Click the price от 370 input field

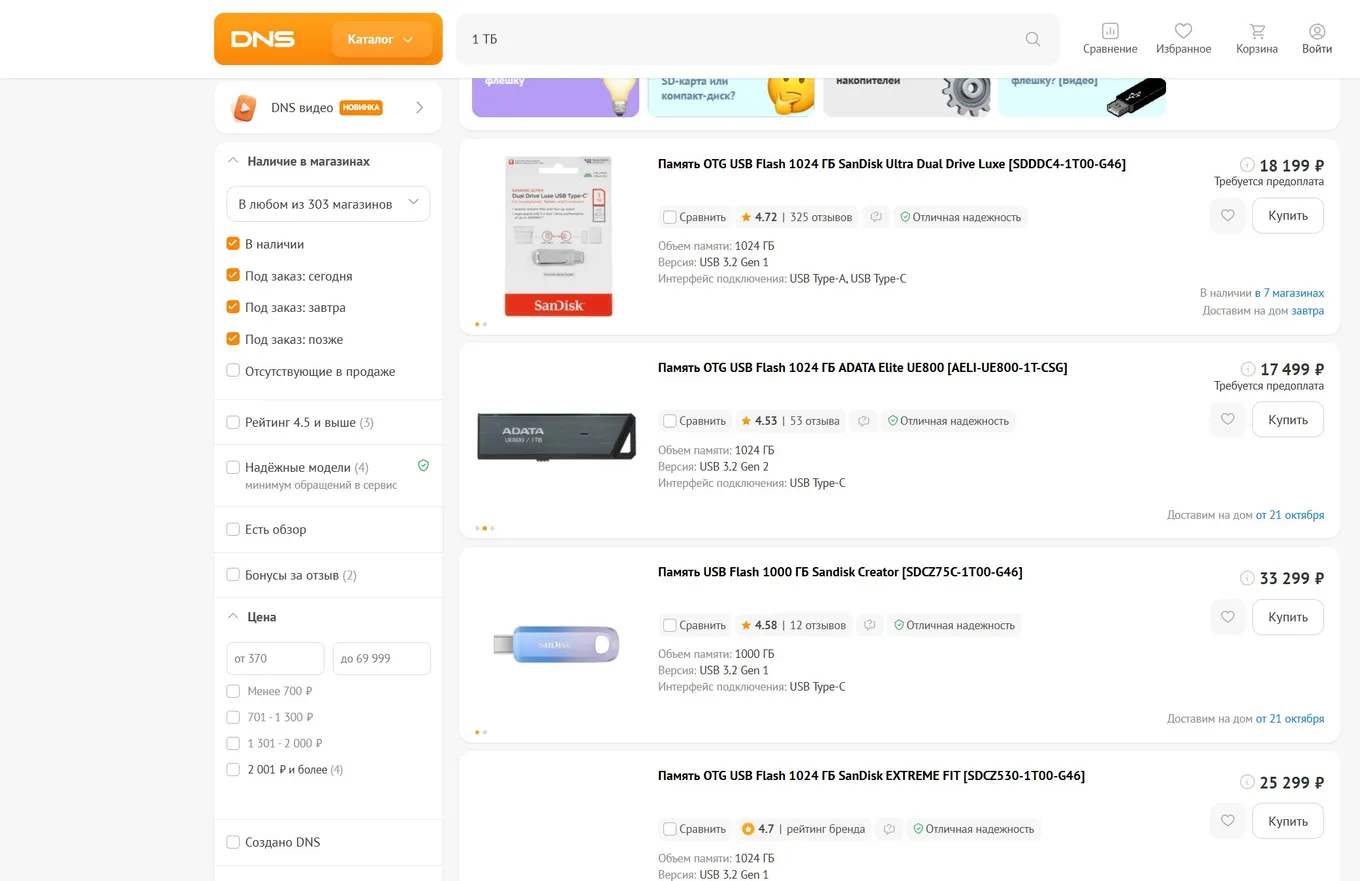tap(276, 659)
